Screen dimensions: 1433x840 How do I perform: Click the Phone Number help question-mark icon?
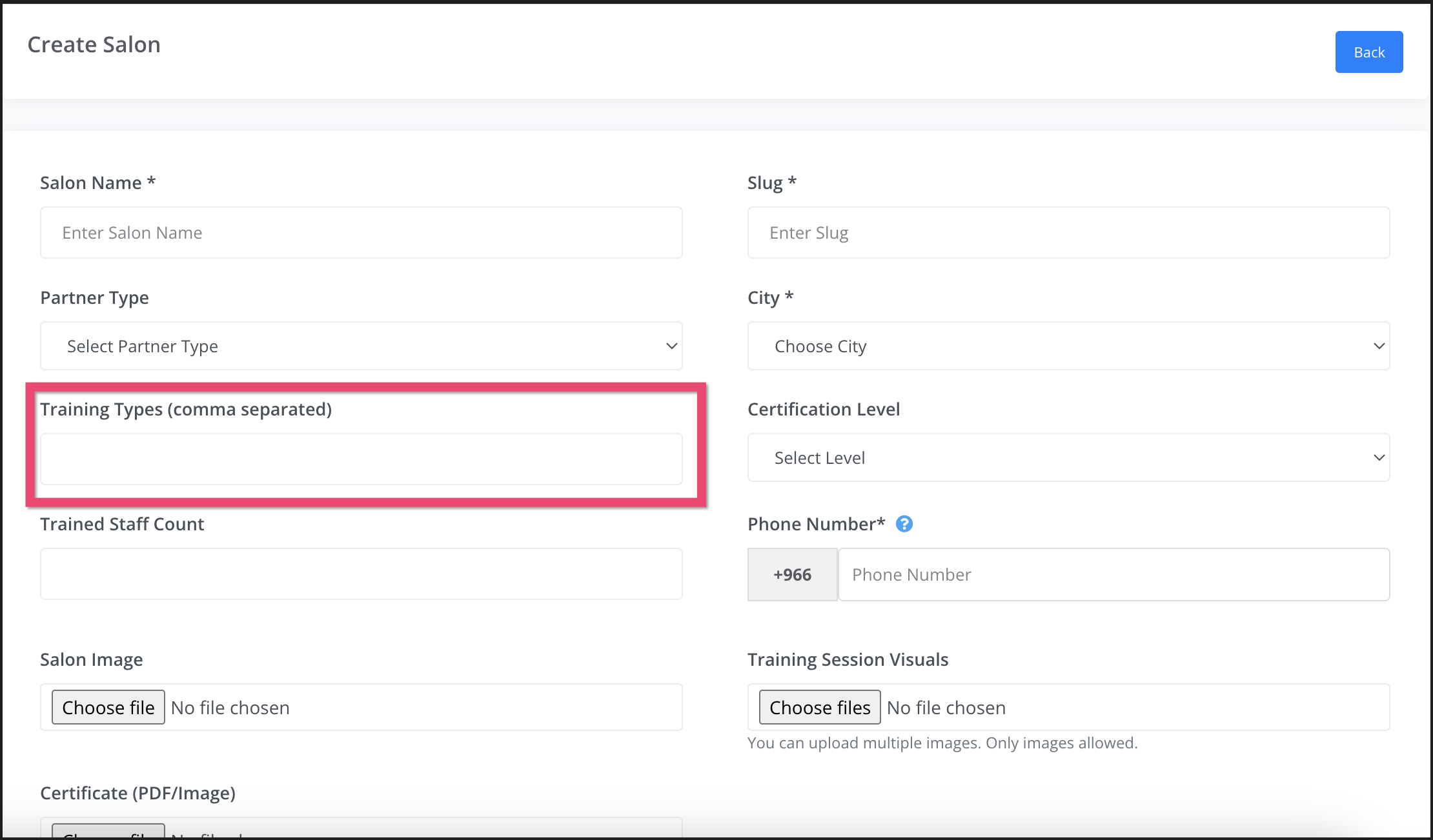tap(904, 524)
